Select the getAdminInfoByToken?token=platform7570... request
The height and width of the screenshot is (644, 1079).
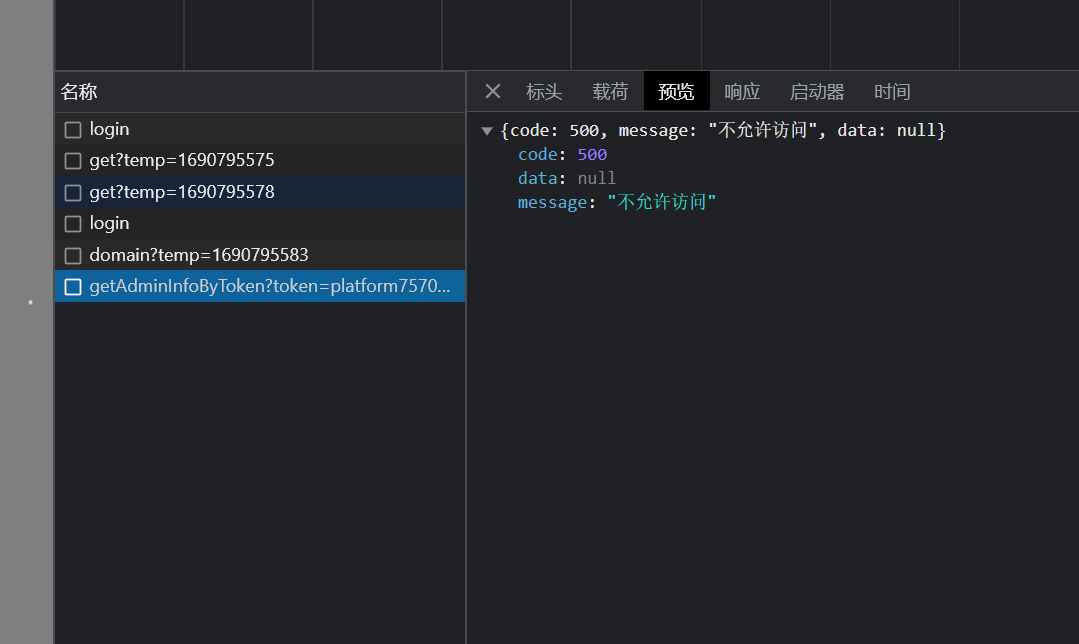click(260, 286)
